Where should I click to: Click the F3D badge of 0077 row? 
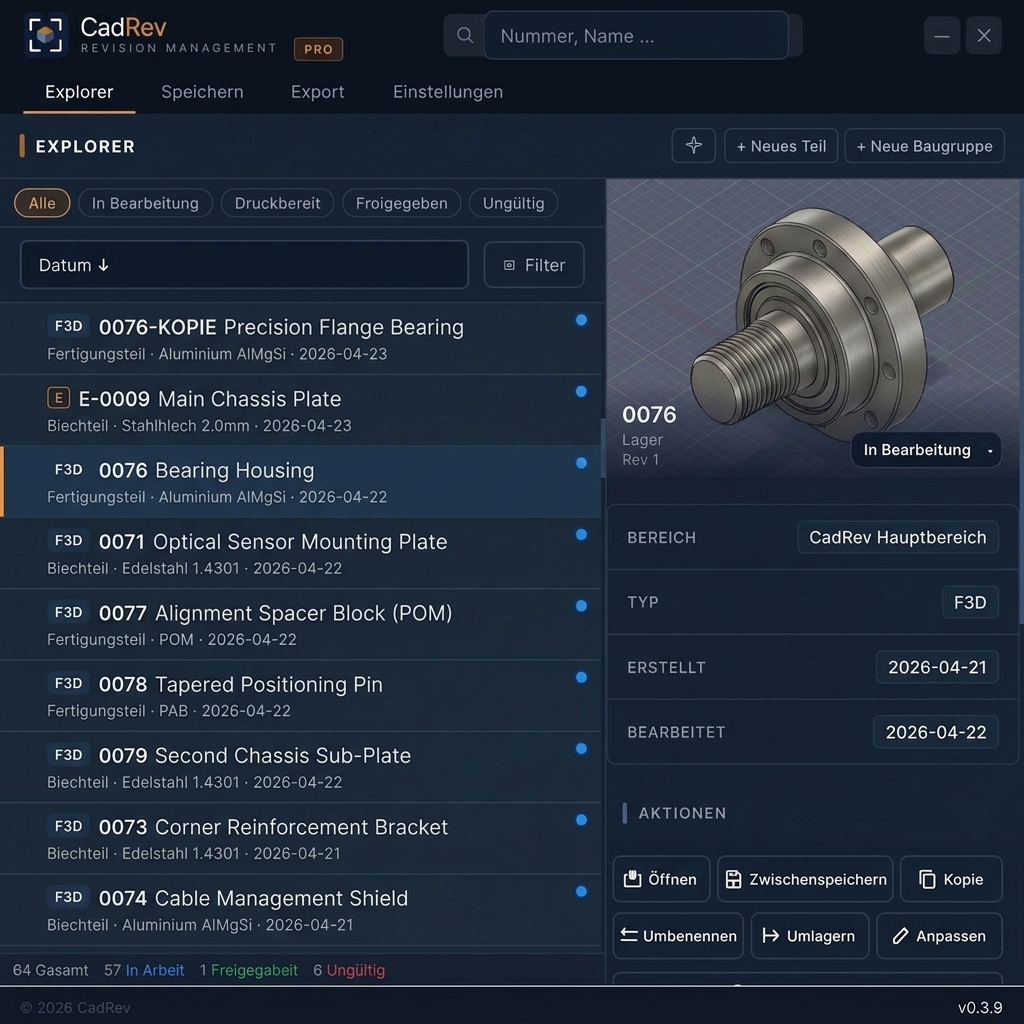pyautogui.click(x=69, y=613)
